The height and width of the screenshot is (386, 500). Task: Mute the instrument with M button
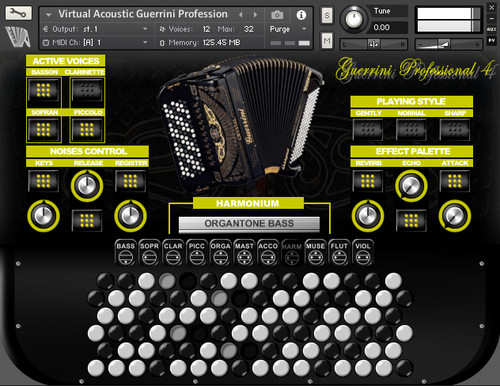(327, 41)
